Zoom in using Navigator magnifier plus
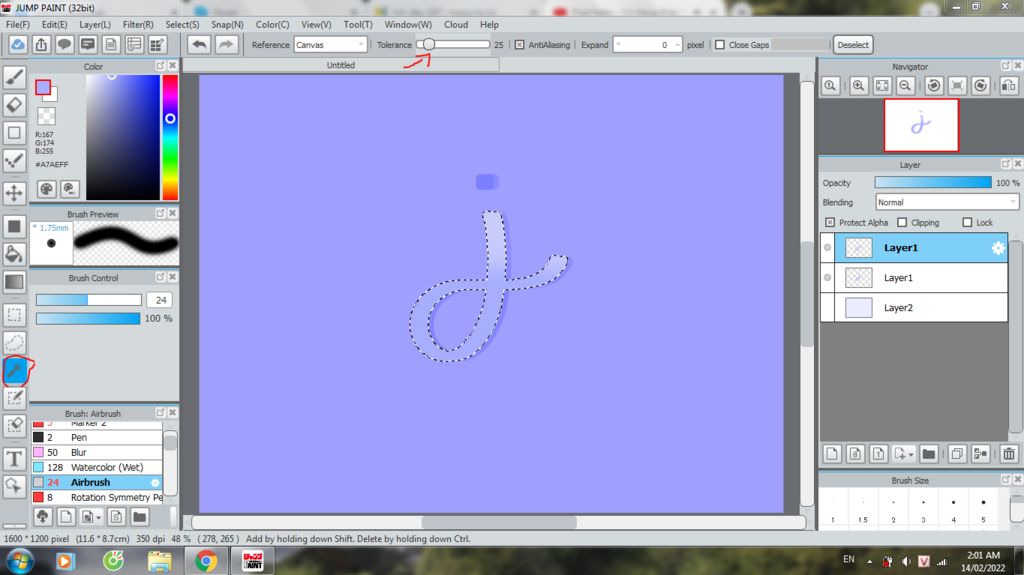The width and height of the screenshot is (1024, 575). pyautogui.click(x=859, y=86)
